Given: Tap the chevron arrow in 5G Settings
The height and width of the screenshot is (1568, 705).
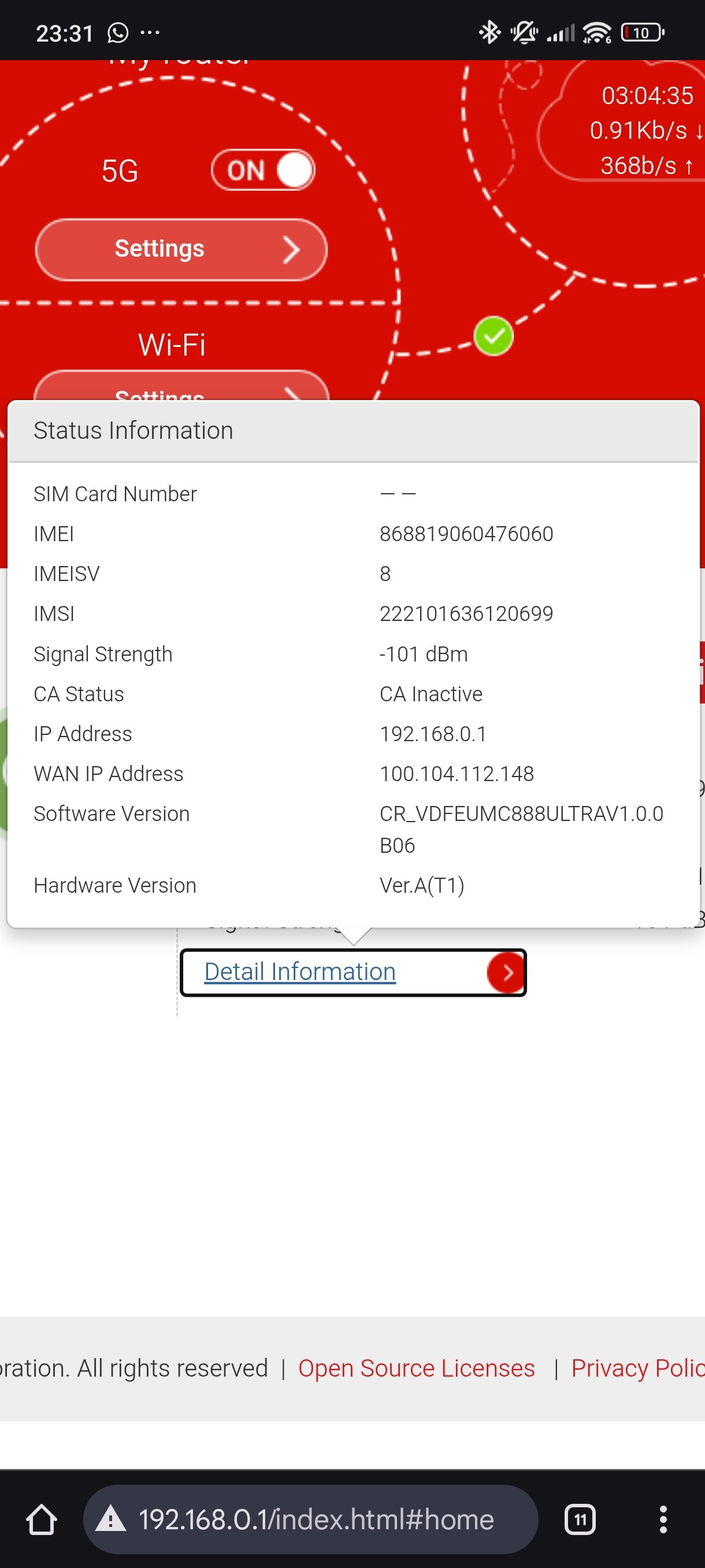Looking at the screenshot, I should 291,250.
